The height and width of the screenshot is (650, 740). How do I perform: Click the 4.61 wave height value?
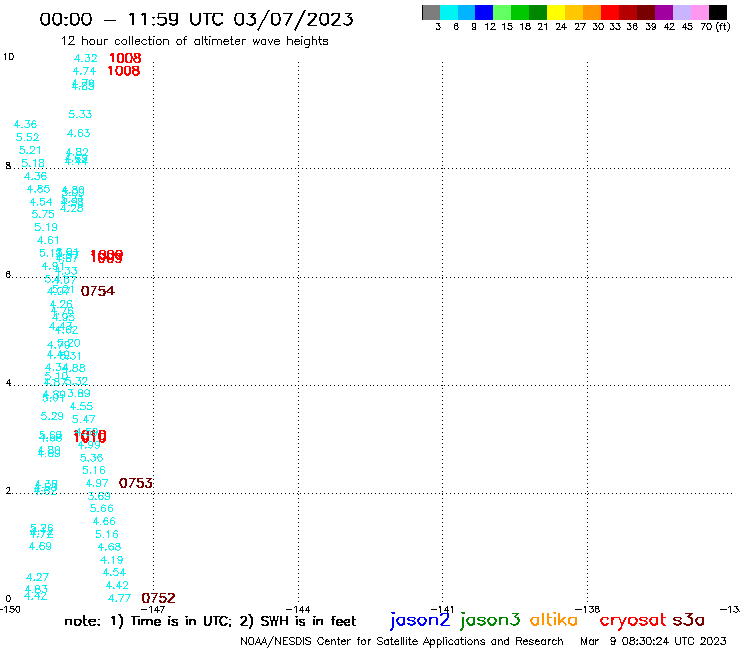click(x=48, y=241)
